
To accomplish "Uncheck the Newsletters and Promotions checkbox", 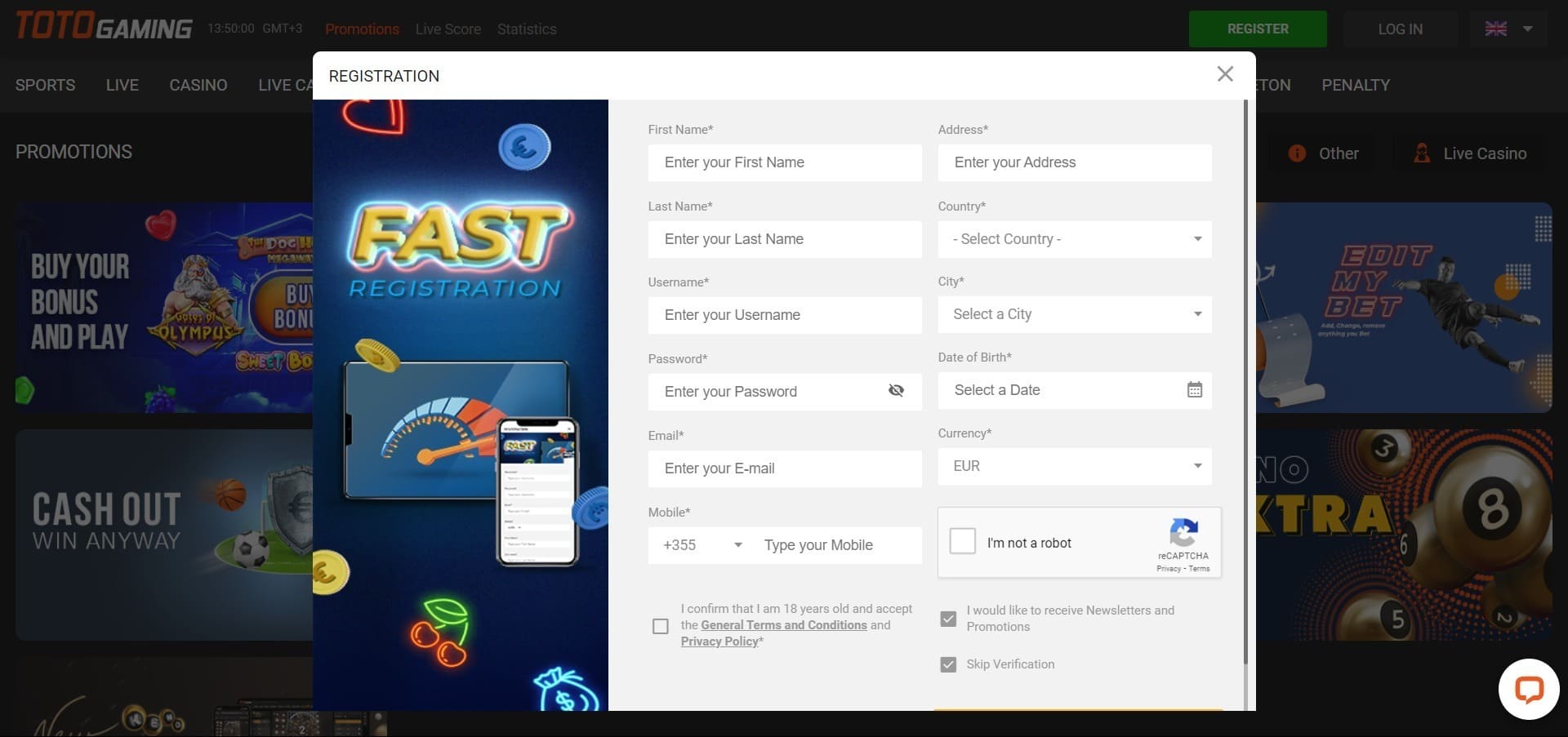I will coord(948,619).
